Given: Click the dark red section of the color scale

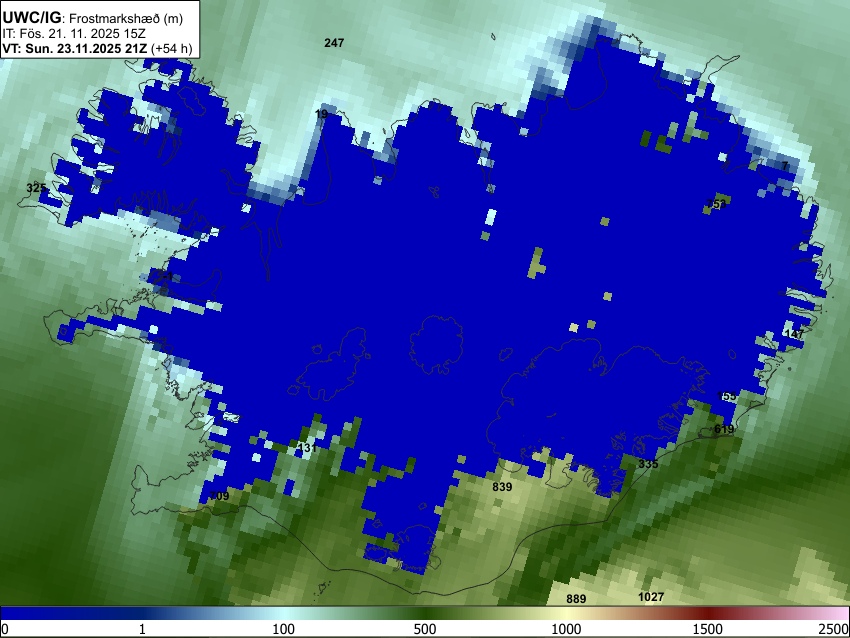Looking at the screenshot, I should (707, 613).
